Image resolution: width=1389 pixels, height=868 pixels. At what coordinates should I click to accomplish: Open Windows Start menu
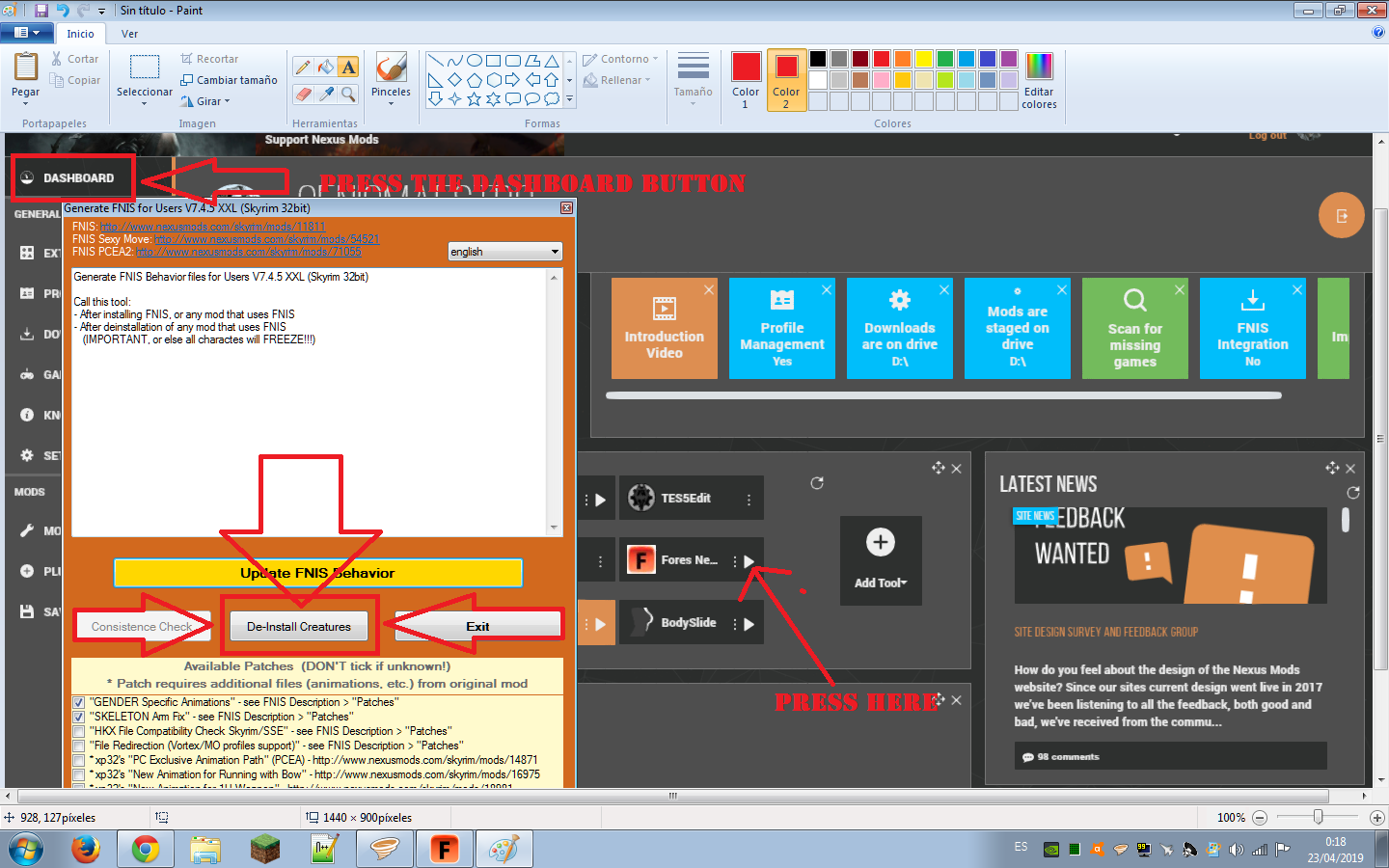coord(26,850)
